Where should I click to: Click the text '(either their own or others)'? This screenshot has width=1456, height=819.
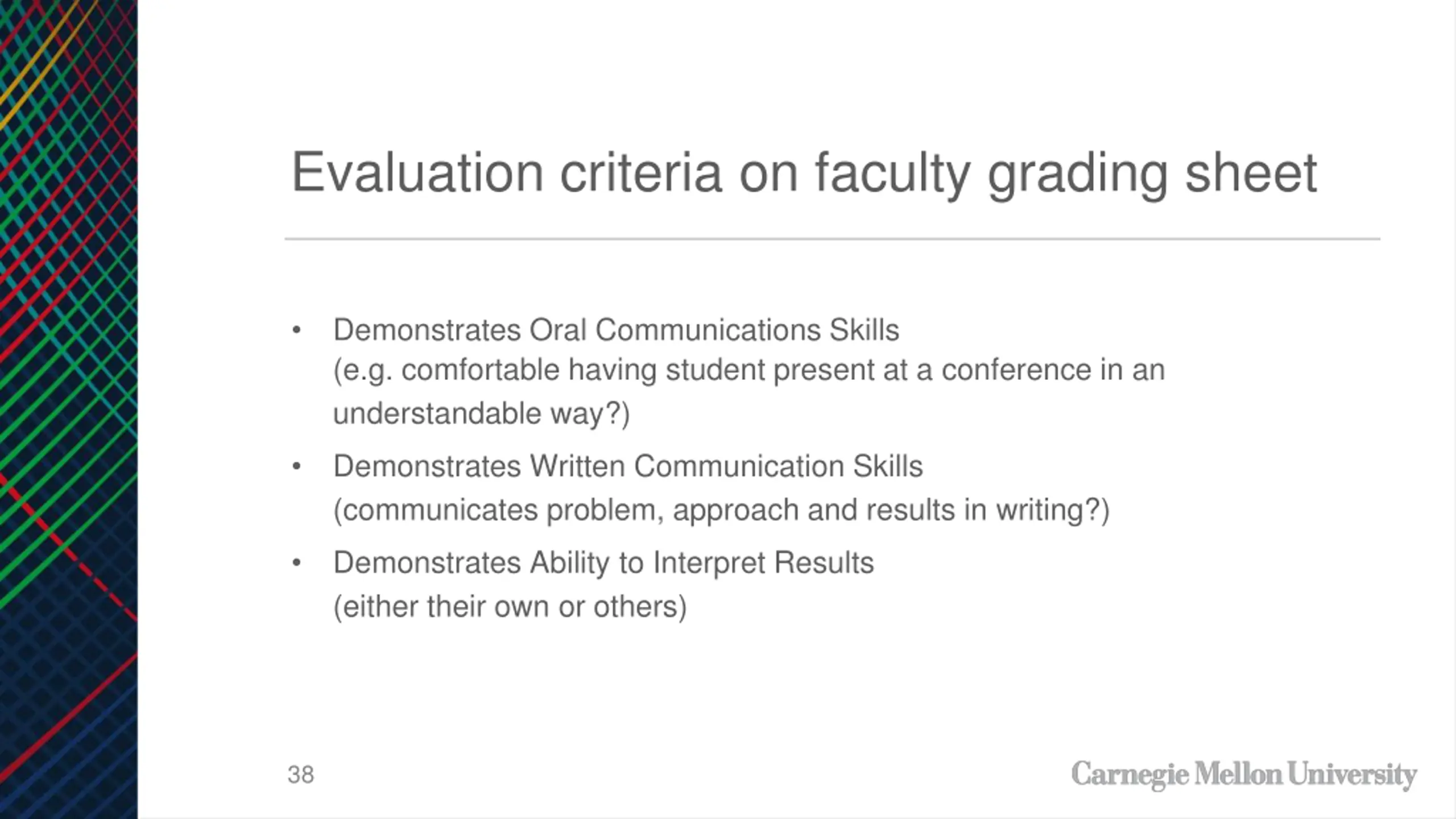coord(510,607)
